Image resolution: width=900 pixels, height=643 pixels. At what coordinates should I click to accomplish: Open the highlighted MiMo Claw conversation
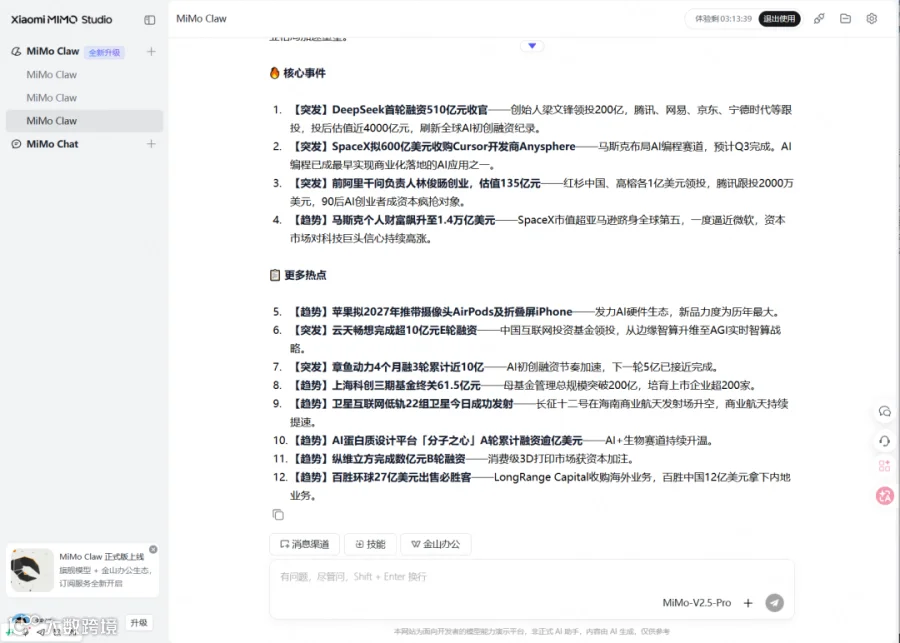[84, 121]
